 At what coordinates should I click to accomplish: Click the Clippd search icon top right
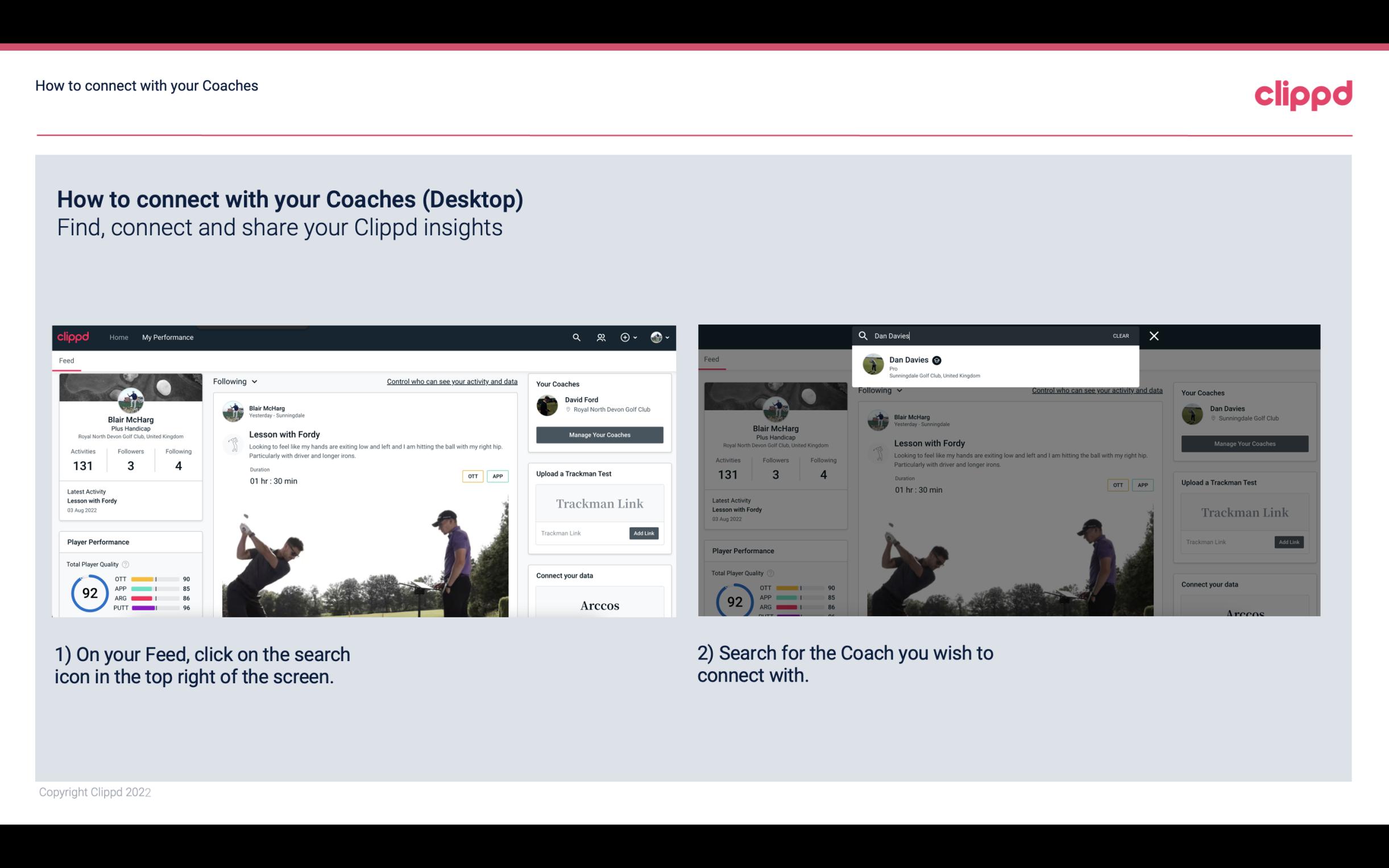[x=575, y=337]
